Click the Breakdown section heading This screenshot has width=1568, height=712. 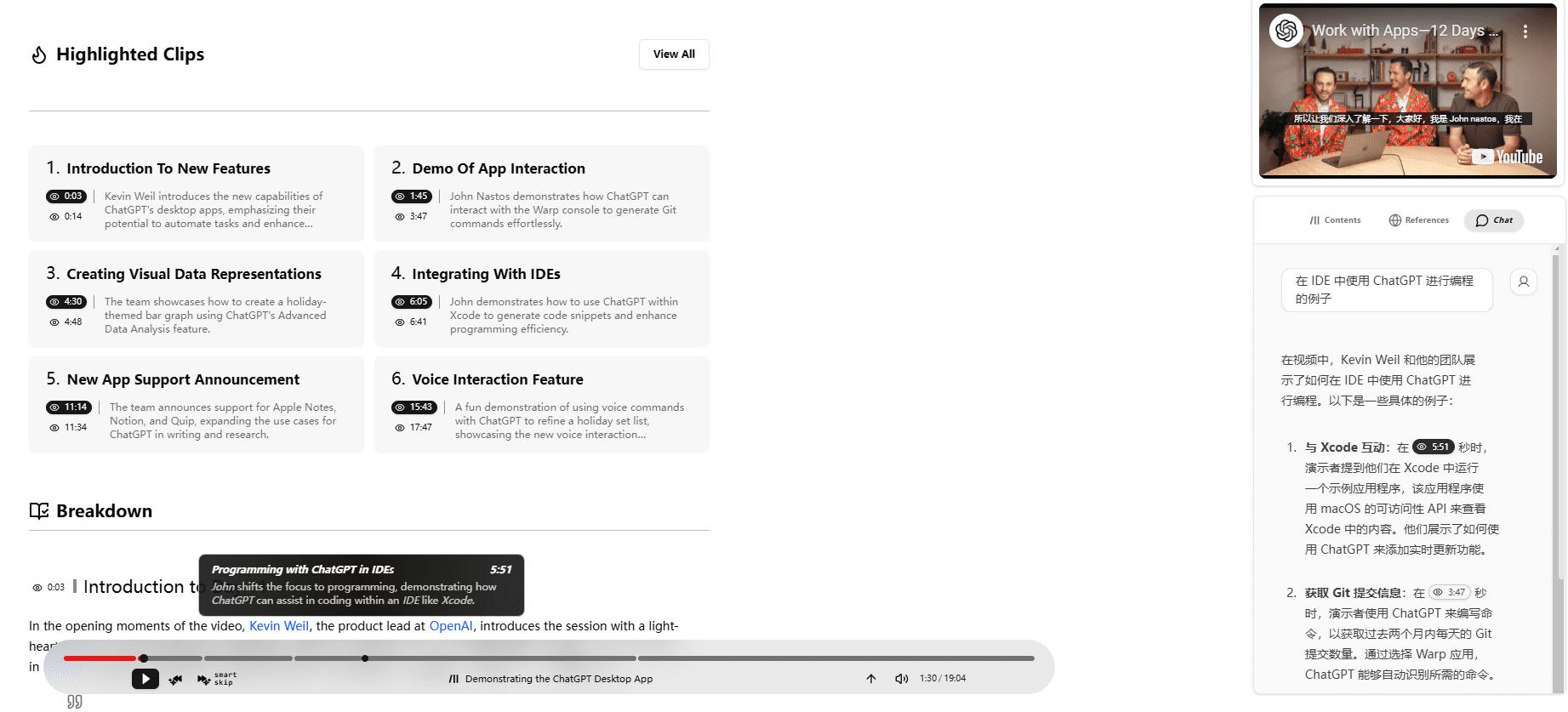[104, 511]
